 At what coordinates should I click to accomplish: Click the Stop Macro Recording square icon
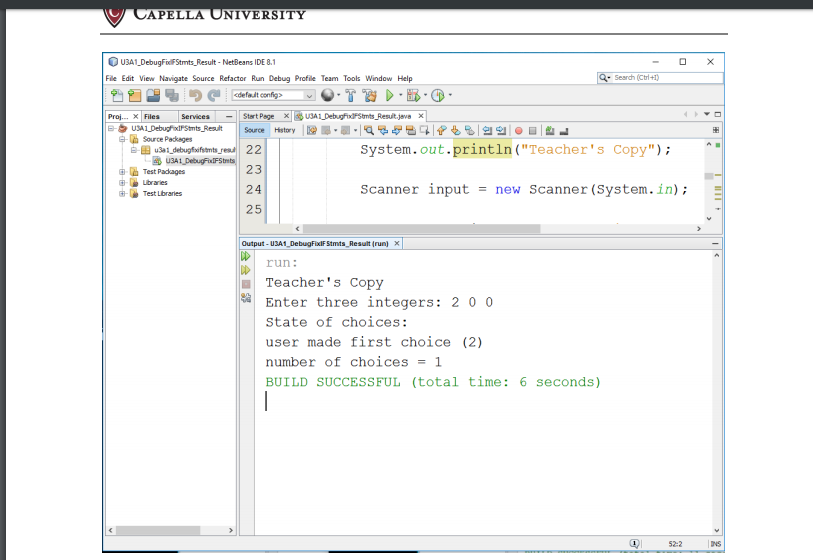click(532, 131)
